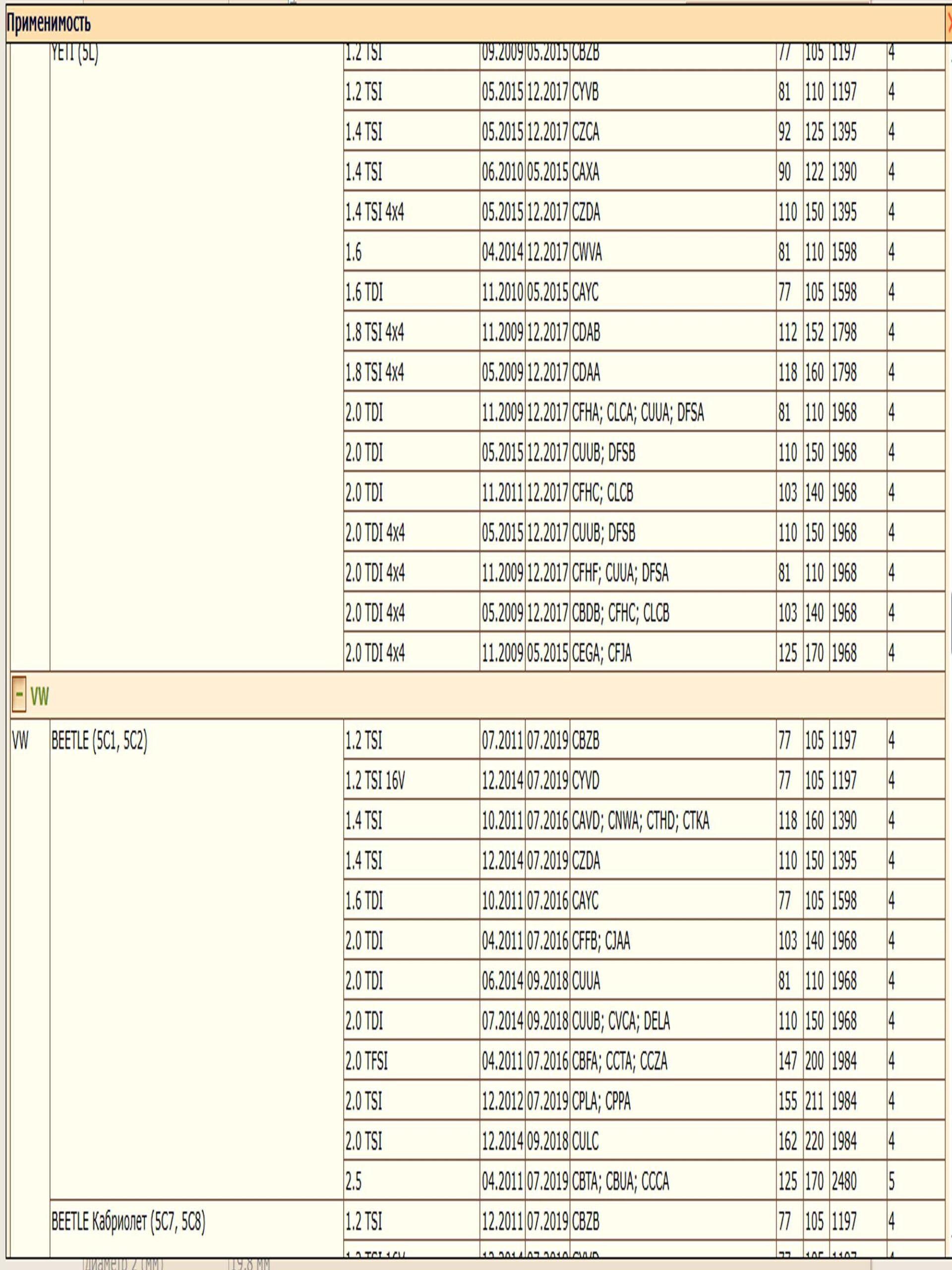The height and width of the screenshot is (1270, 952).
Task: Select the CEGA; CFJA engine row
Action: click(601, 653)
